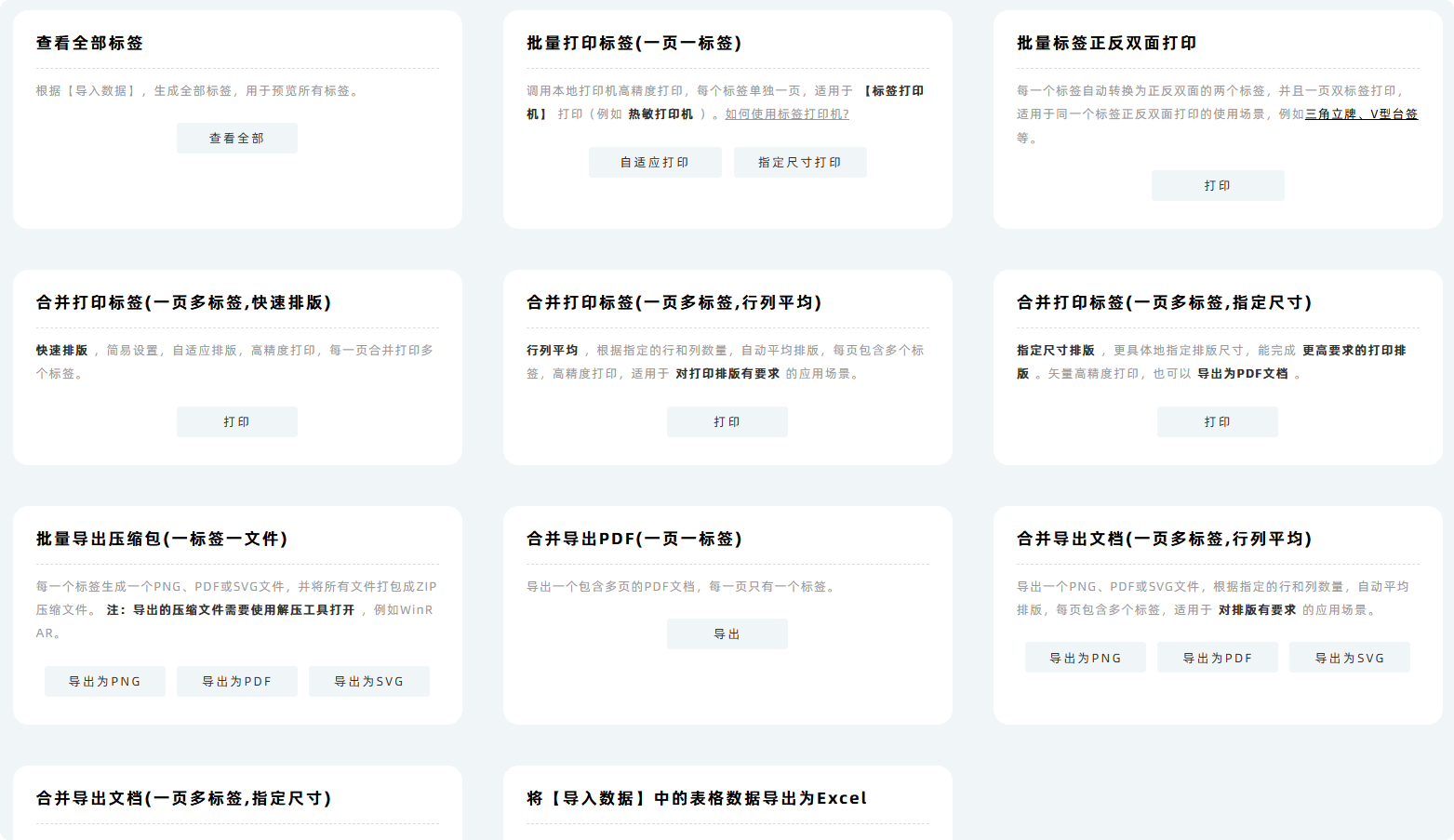Screen dimensions: 1454x840
Task: Click 打印 in the 行列平均 merge-print card
Action: point(727,421)
